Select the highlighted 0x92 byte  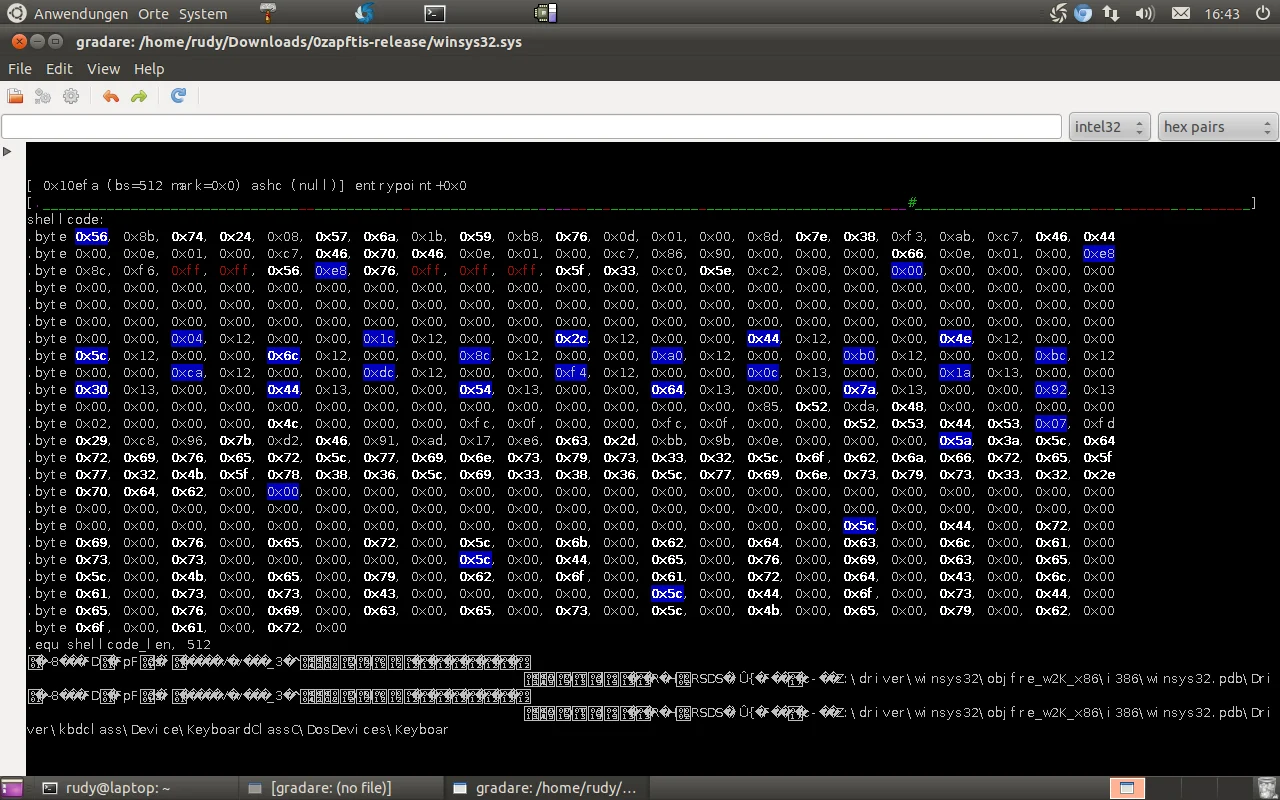click(1051, 390)
